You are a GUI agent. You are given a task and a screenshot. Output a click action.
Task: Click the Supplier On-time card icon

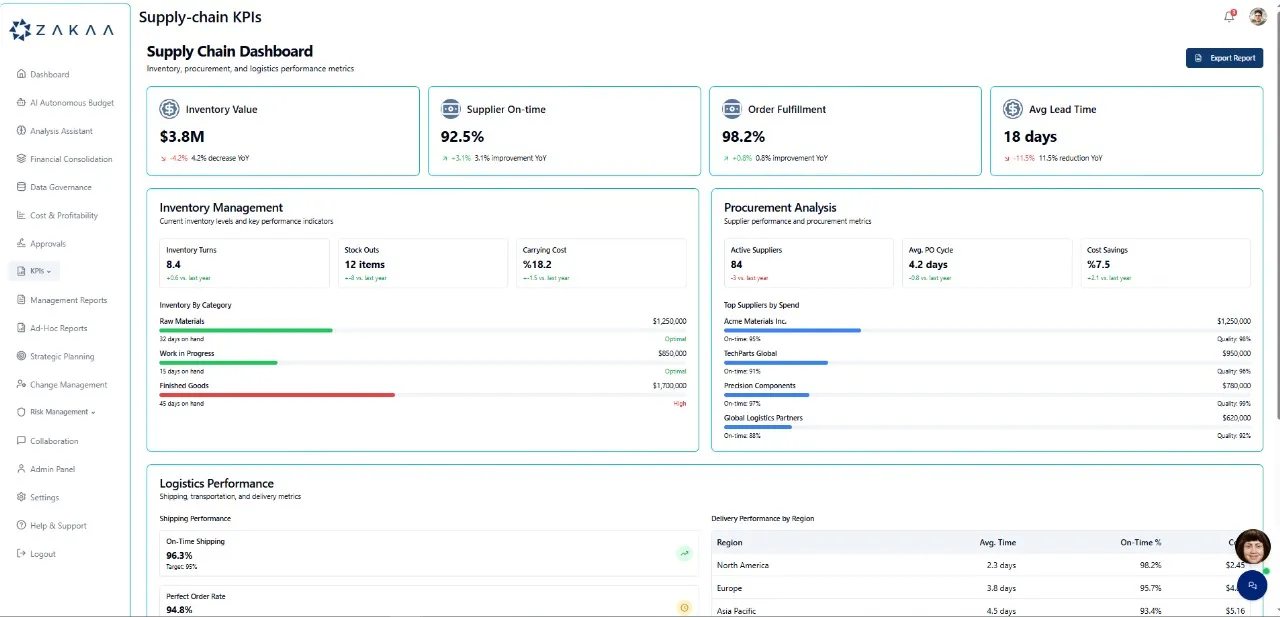451,109
